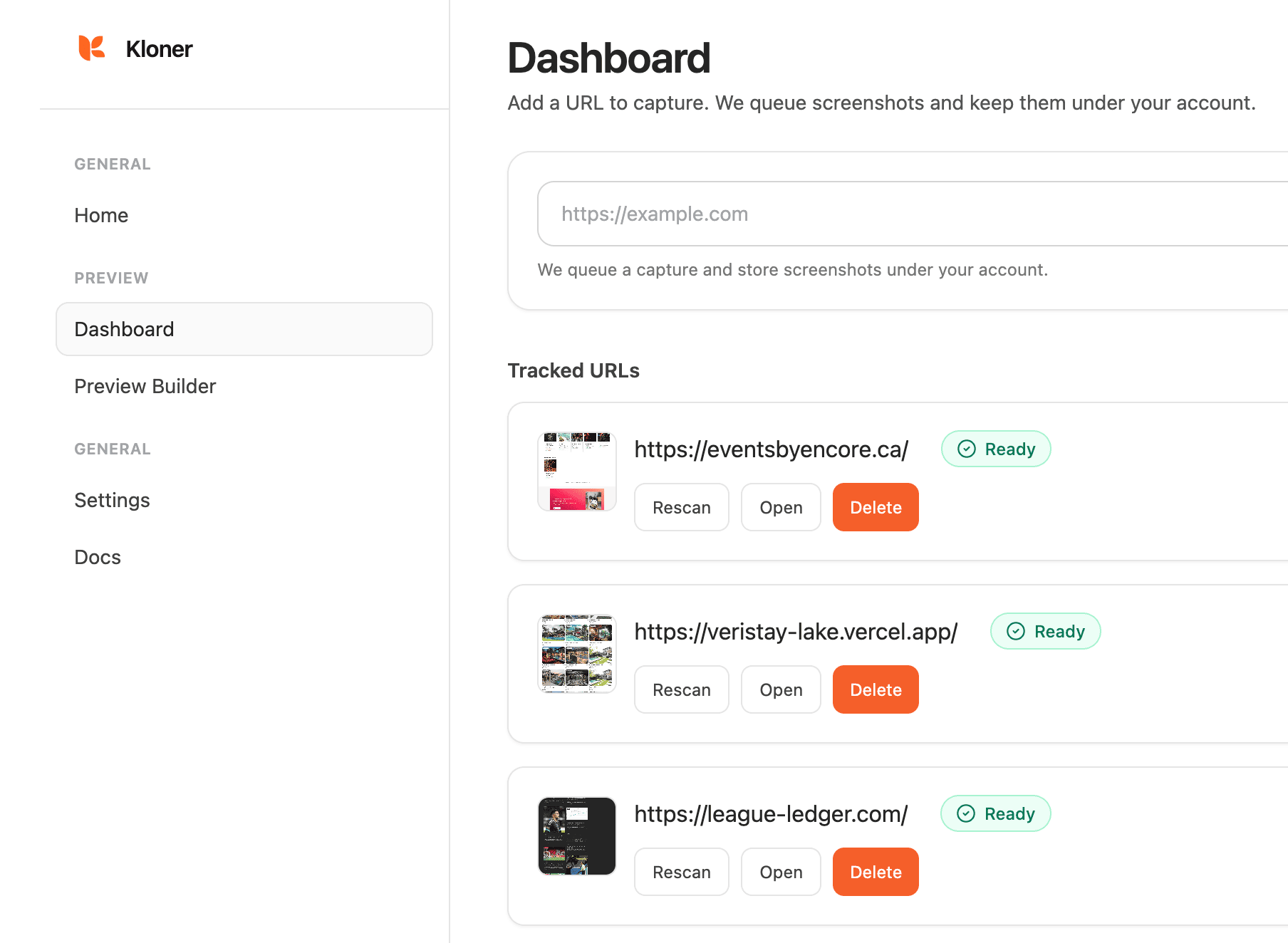Image resolution: width=1288 pixels, height=943 pixels.
Task: Click the https://eventsbyencore.ca/ link
Action: 772,449
